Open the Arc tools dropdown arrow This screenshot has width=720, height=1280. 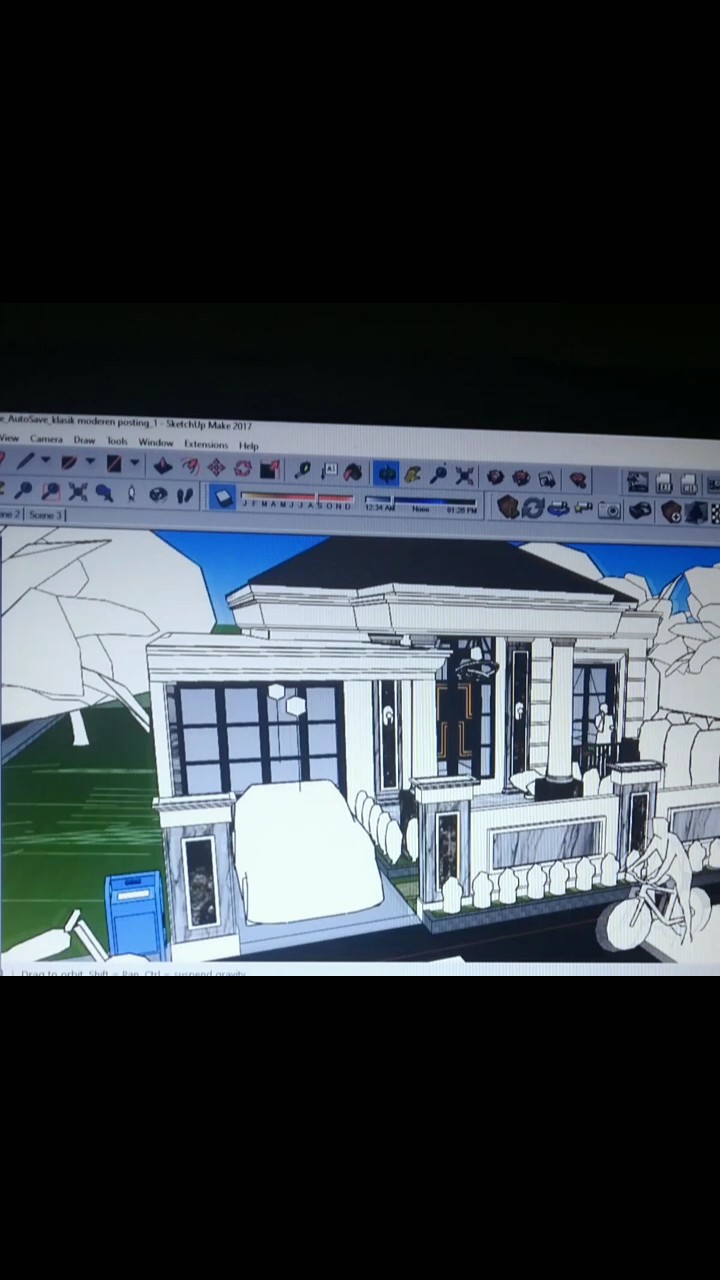click(x=90, y=462)
